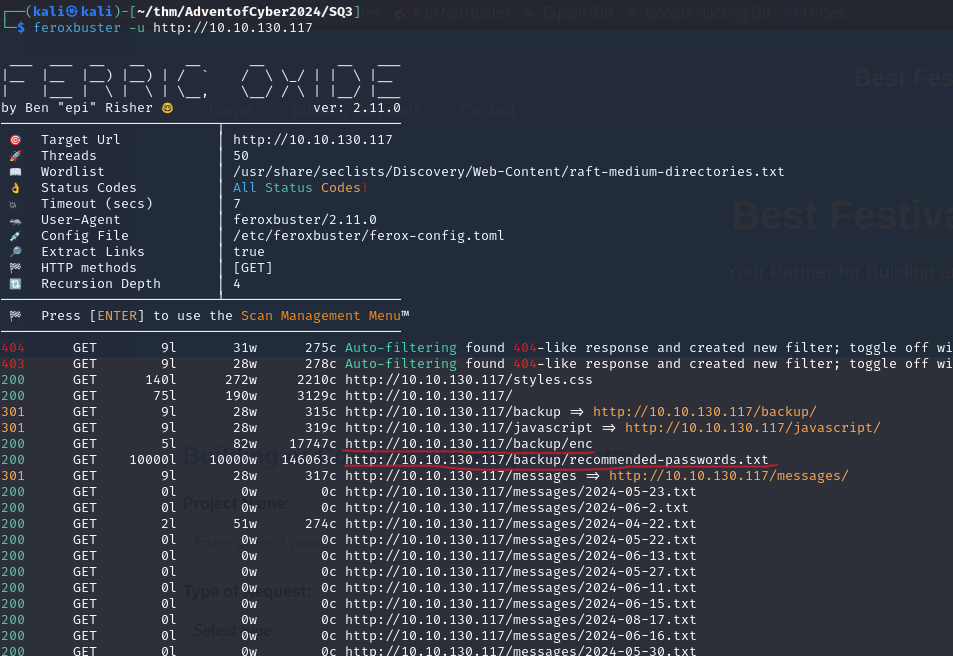This screenshot has width=953, height=656.
Task: Click faint Home nav item in background page
Action: (x=230, y=110)
